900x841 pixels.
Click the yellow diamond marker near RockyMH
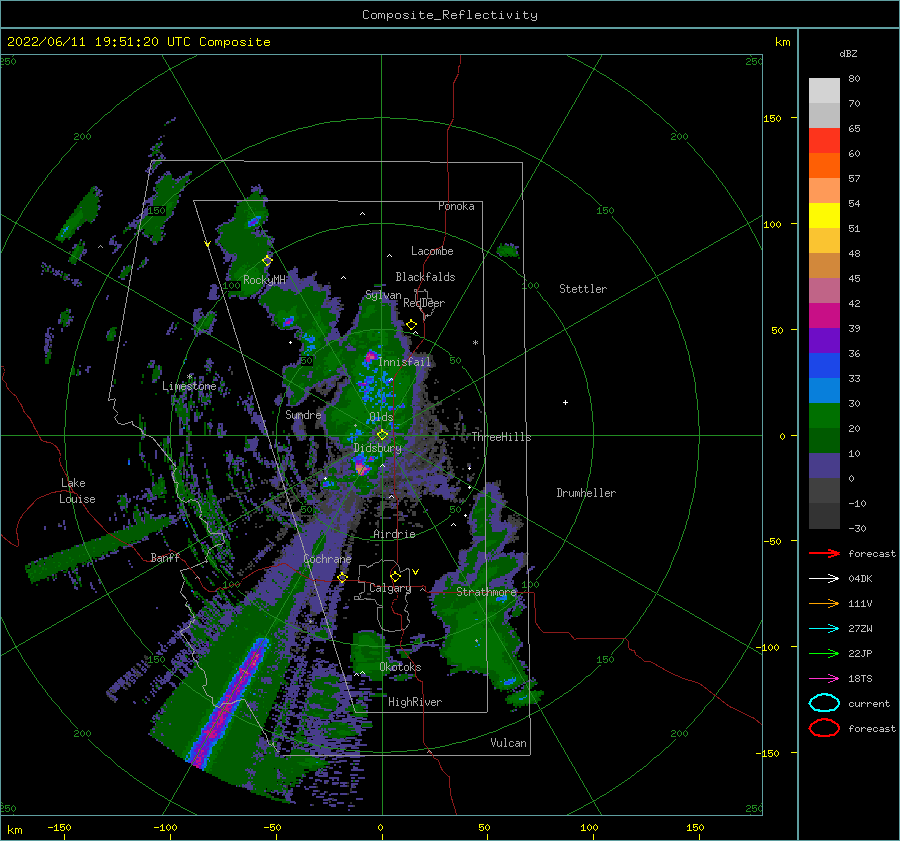pos(267,261)
